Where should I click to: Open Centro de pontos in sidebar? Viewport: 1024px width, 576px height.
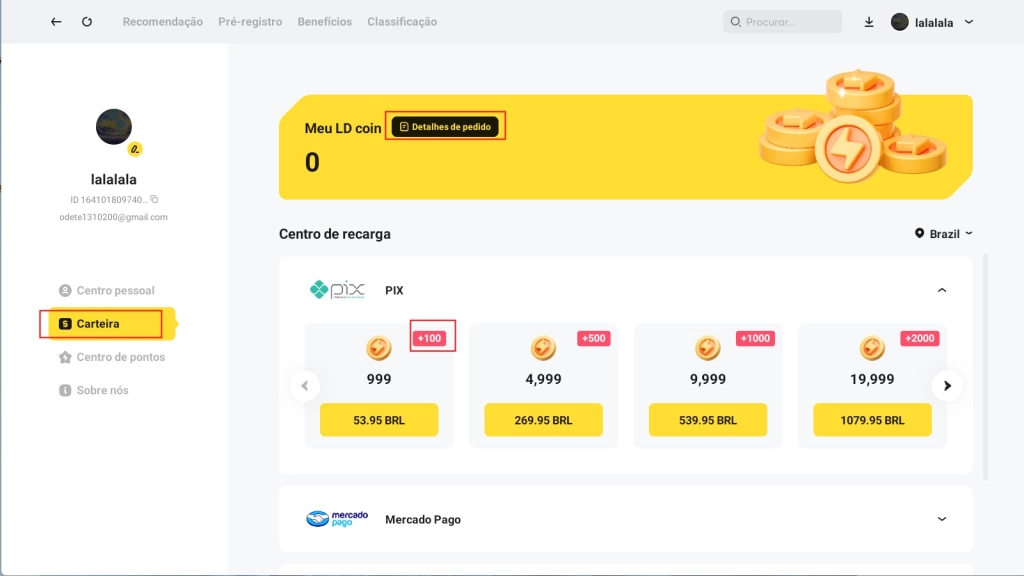click(x=120, y=357)
